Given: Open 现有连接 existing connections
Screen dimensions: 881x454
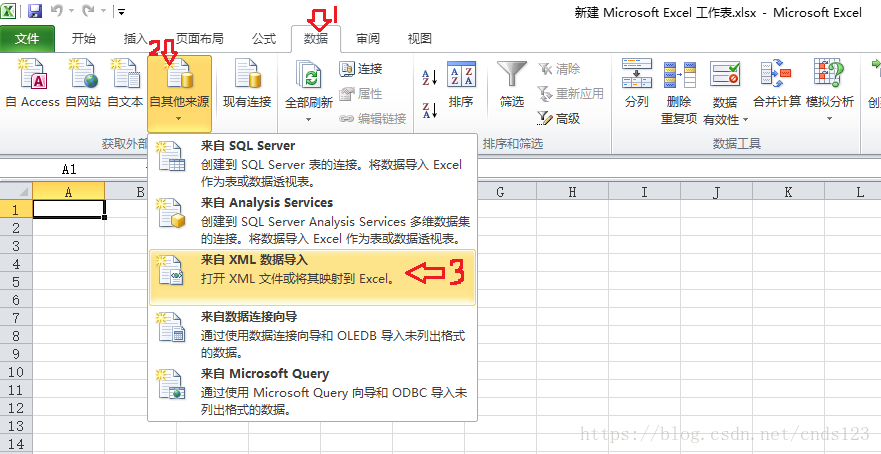Looking at the screenshot, I should tap(247, 83).
